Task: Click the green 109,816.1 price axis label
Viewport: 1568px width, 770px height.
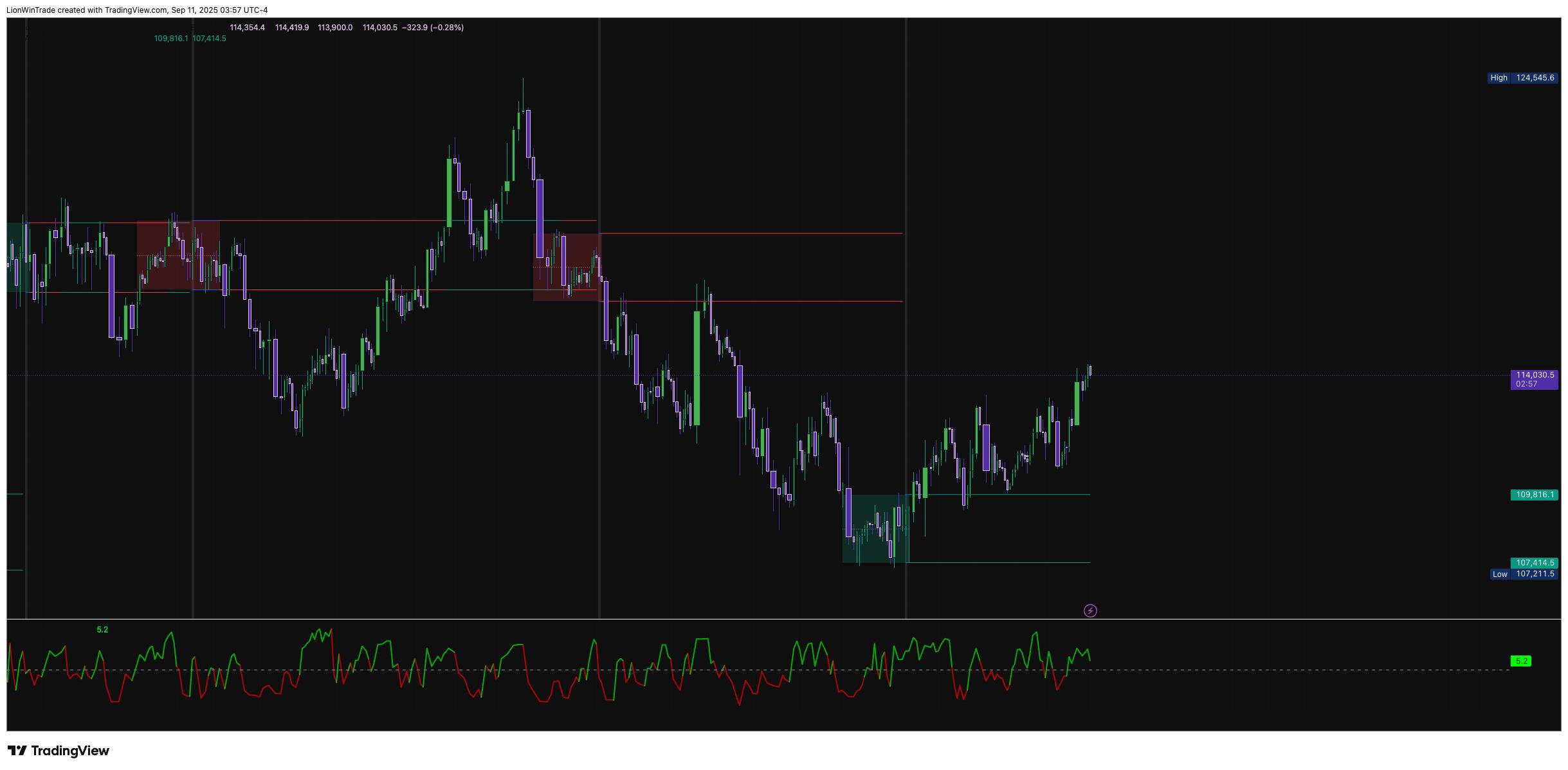Action: (x=1533, y=495)
